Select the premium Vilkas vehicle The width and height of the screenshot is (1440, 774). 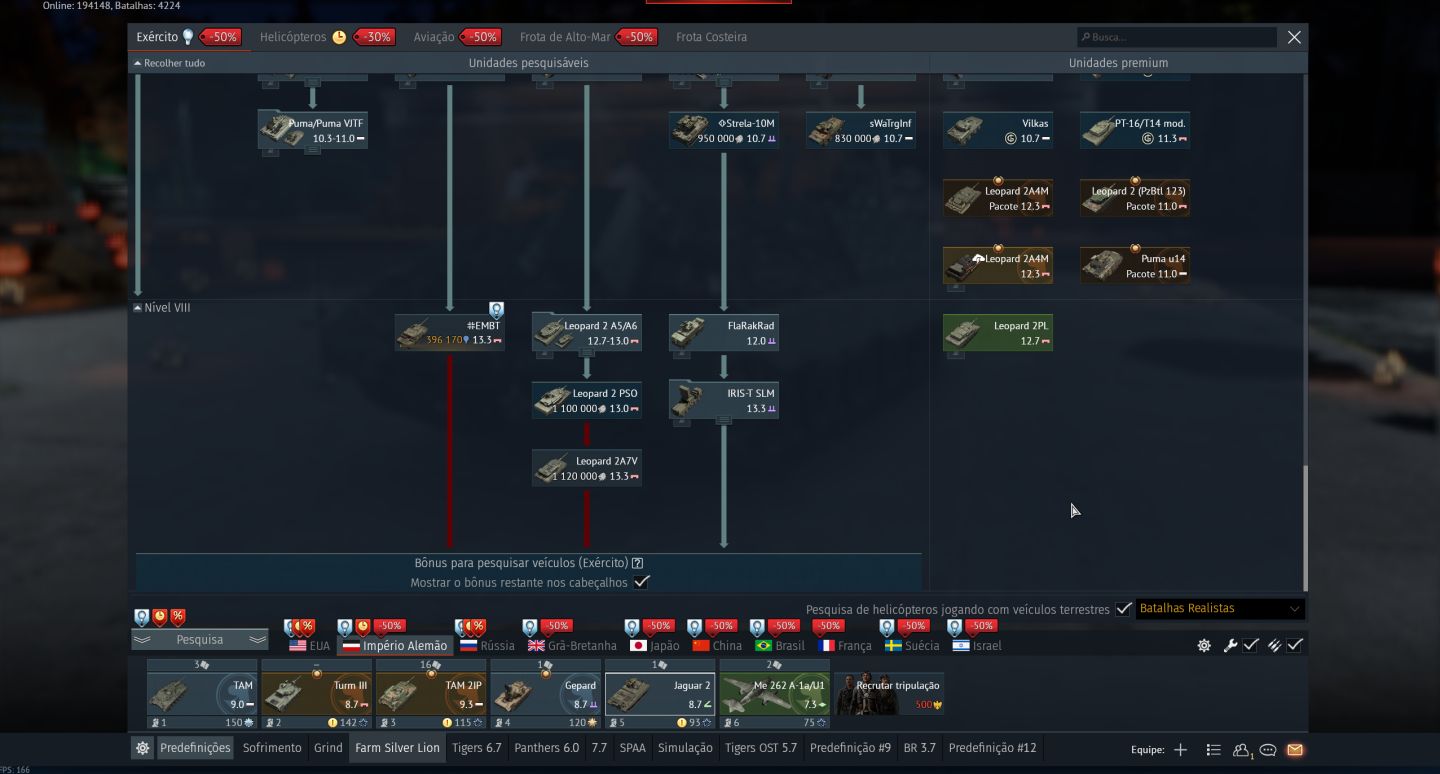click(998, 131)
